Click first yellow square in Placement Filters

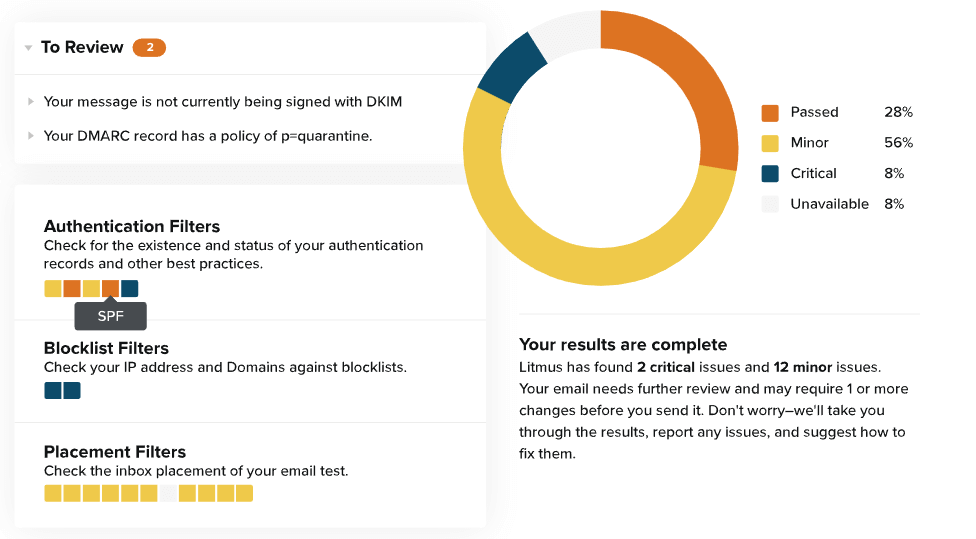tap(53, 493)
